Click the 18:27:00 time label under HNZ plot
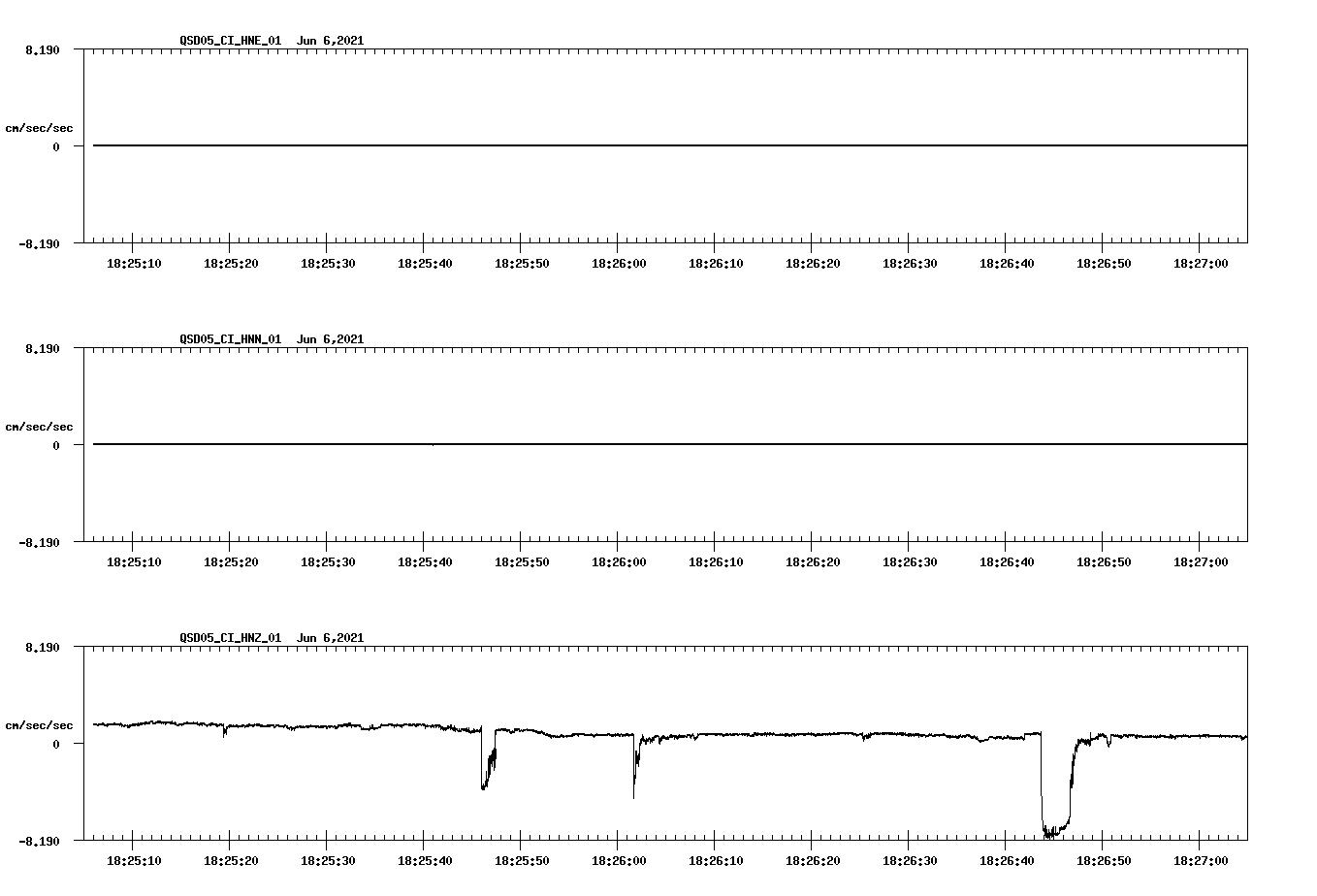The image size is (1317, 896). pos(1201,860)
